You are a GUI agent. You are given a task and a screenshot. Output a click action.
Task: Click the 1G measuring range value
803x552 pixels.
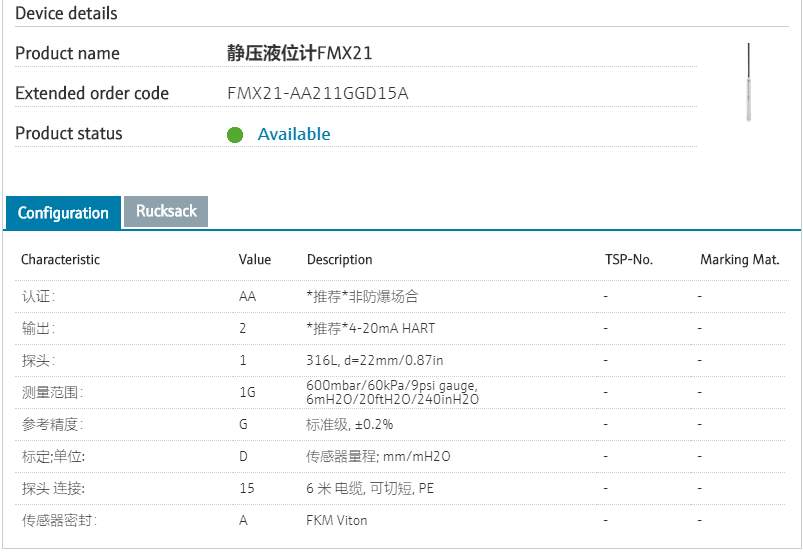click(247, 392)
